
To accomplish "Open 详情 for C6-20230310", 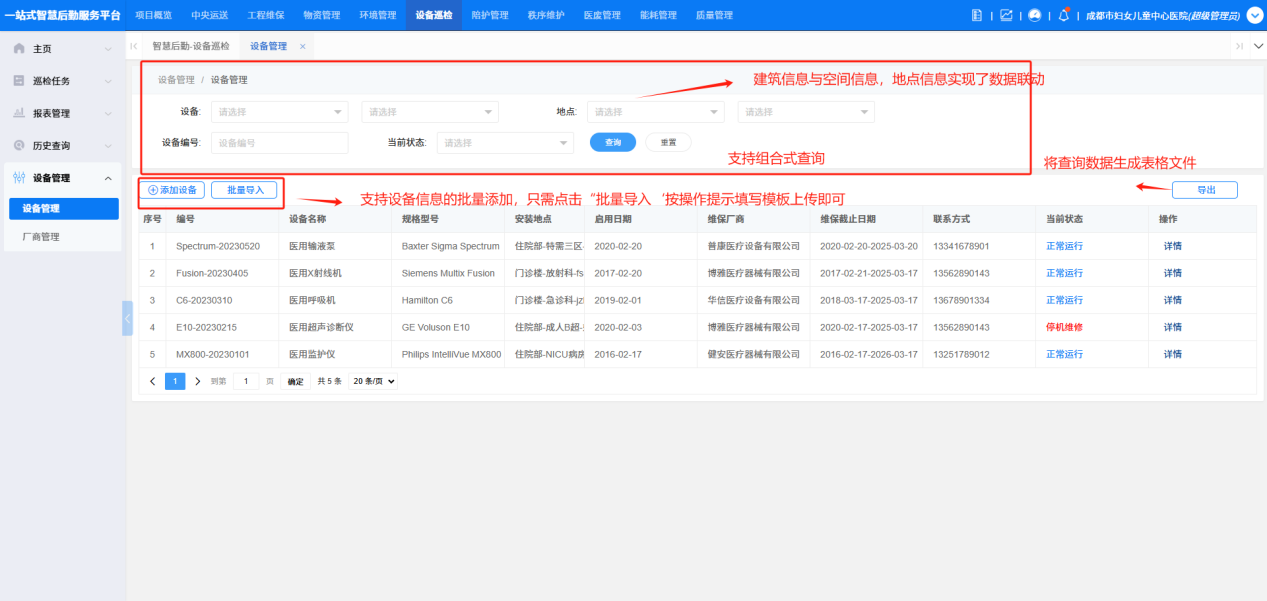I will (1173, 300).
